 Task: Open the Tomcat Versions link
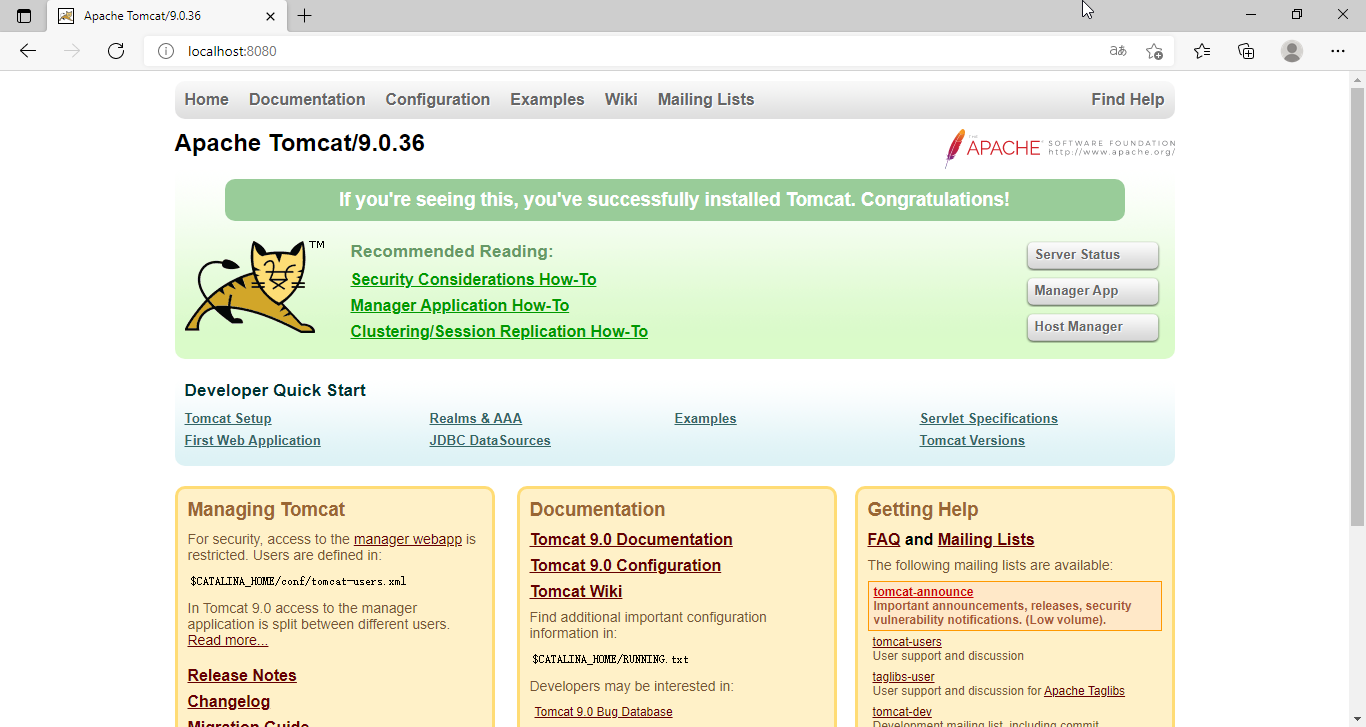972,441
